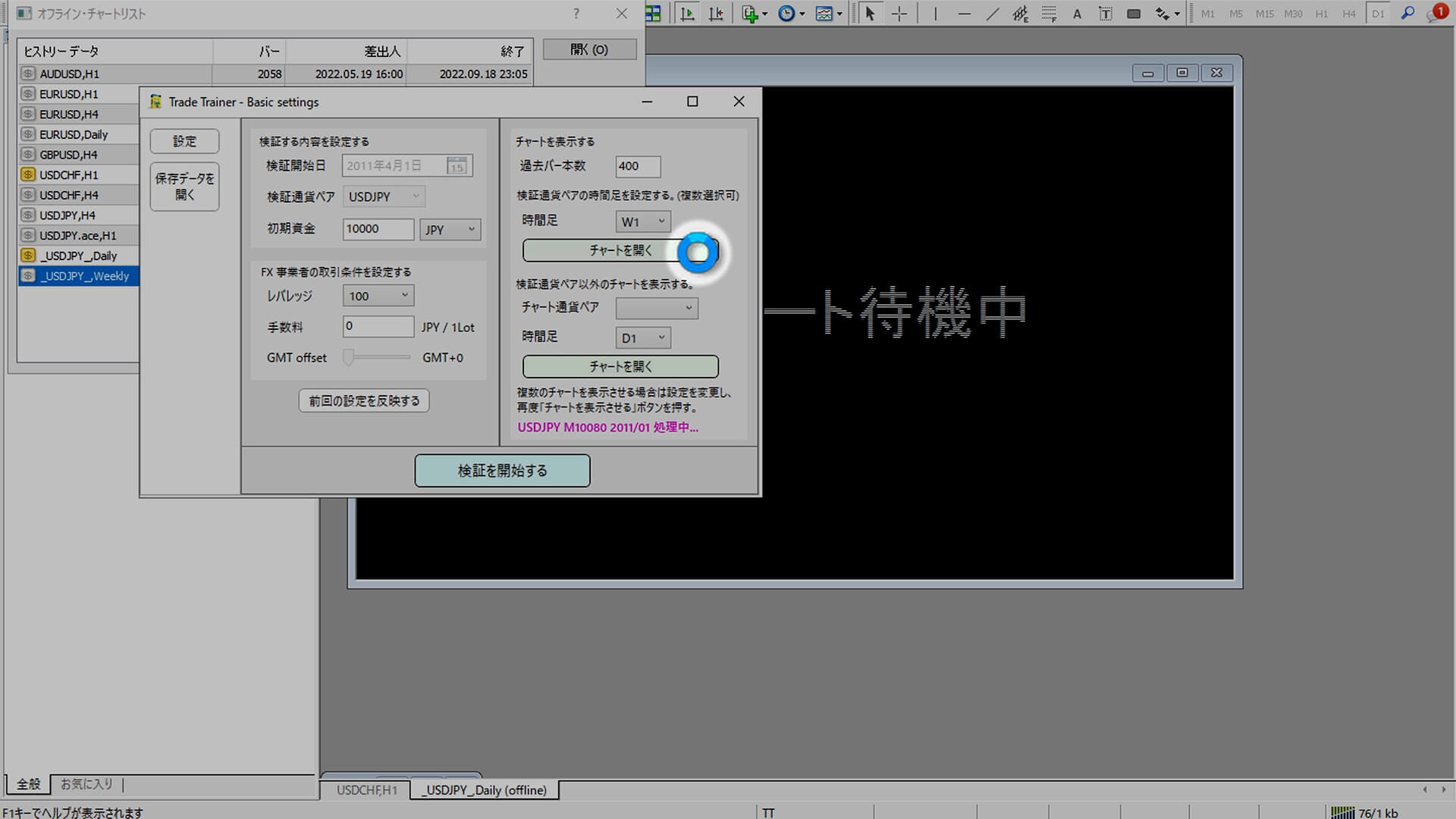1456x819 pixels.
Task: Click the 過去バー本数 input field
Action: pos(638,166)
